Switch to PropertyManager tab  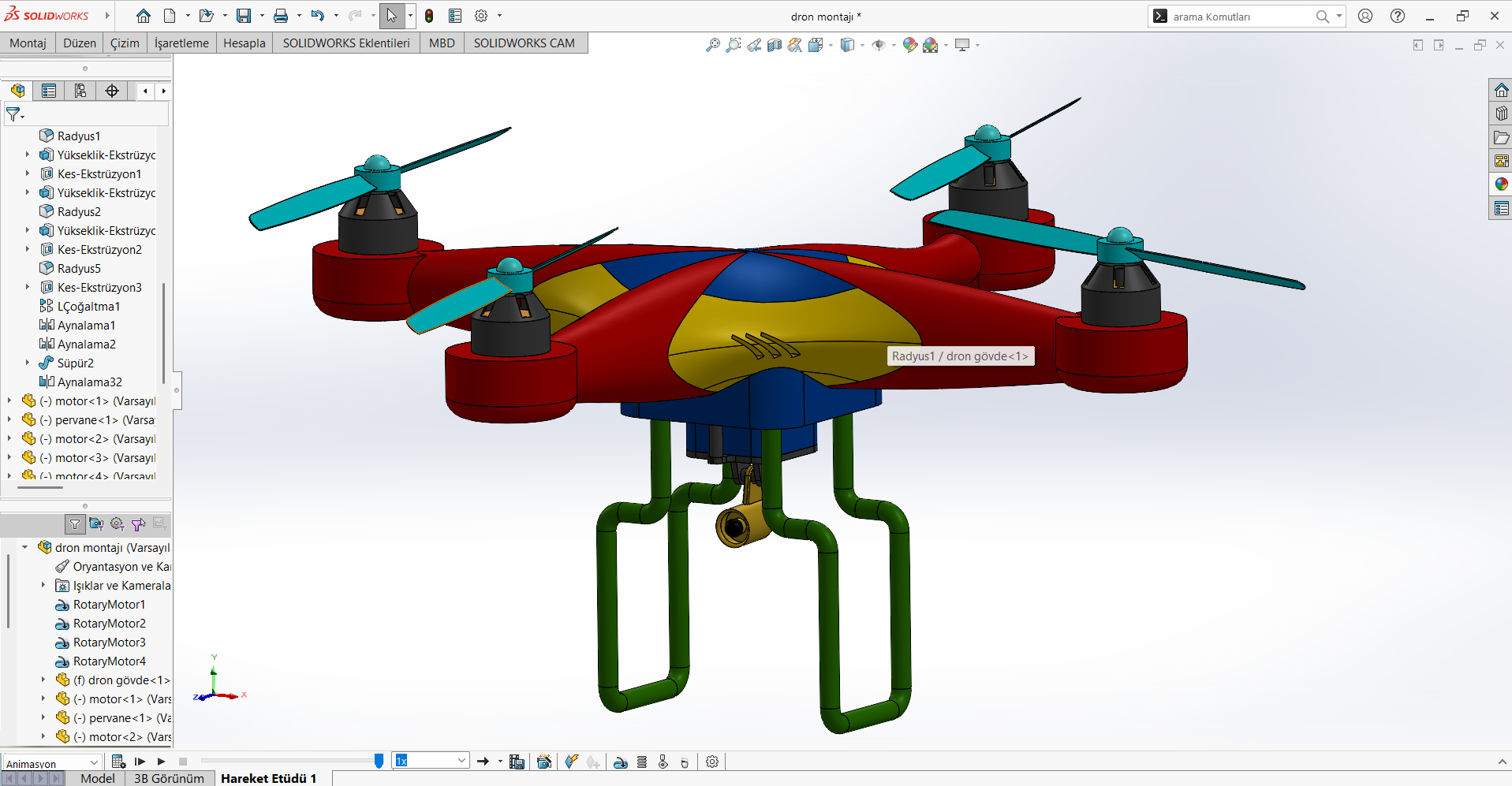(x=49, y=91)
